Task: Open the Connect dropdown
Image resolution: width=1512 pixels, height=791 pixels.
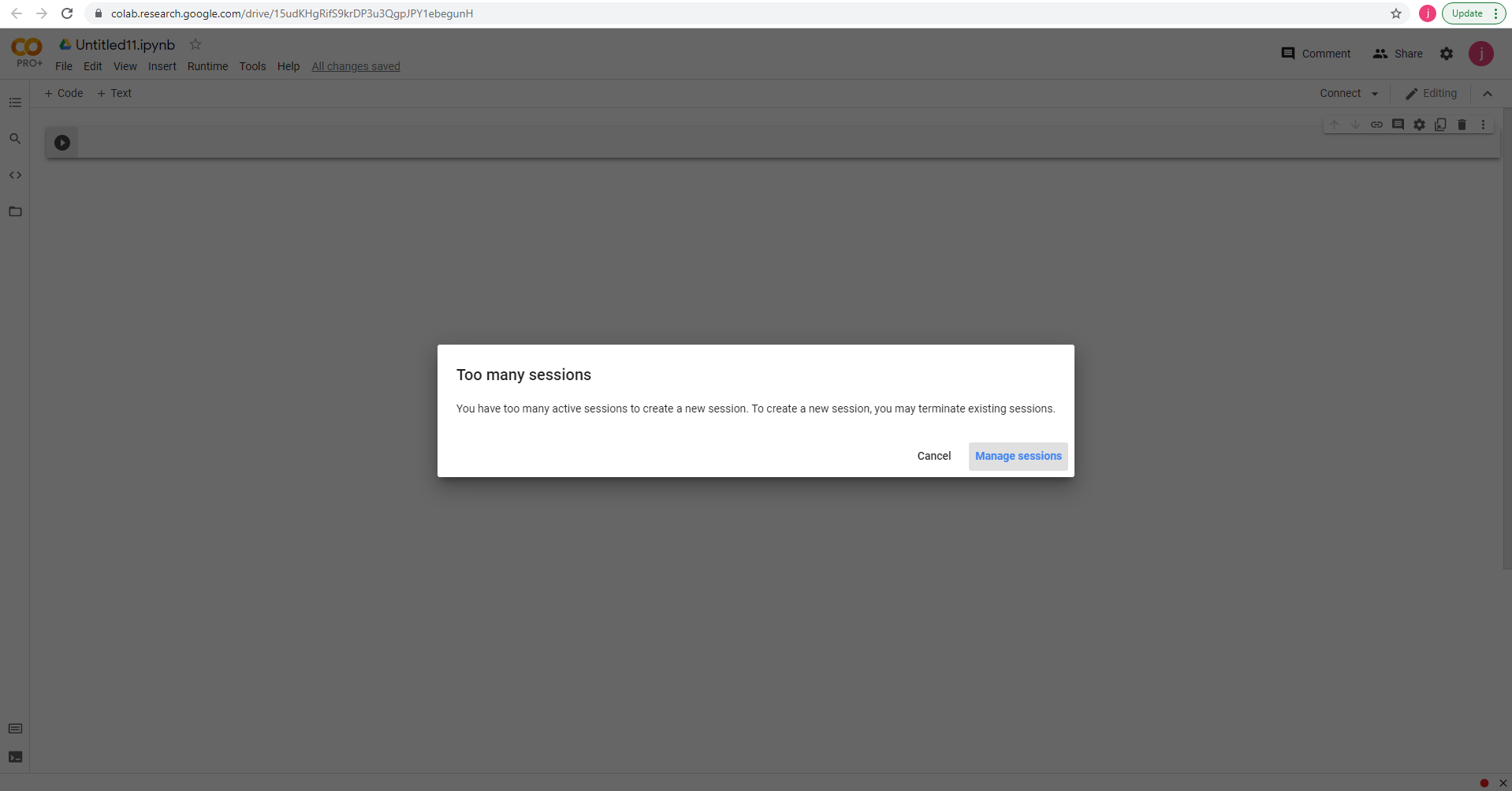Action: click(x=1348, y=93)
